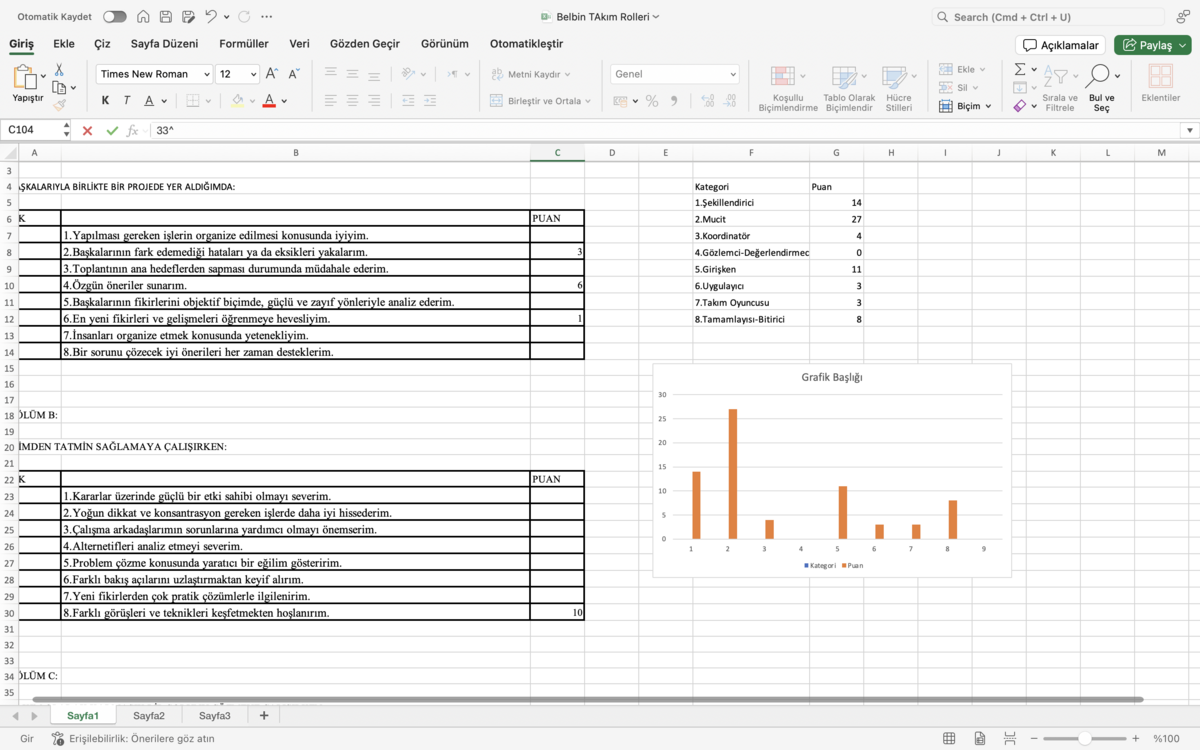Toggle the Otomatik Kaydet switch
This screenshot has width=1200, height=750.
tap(115, 17)
